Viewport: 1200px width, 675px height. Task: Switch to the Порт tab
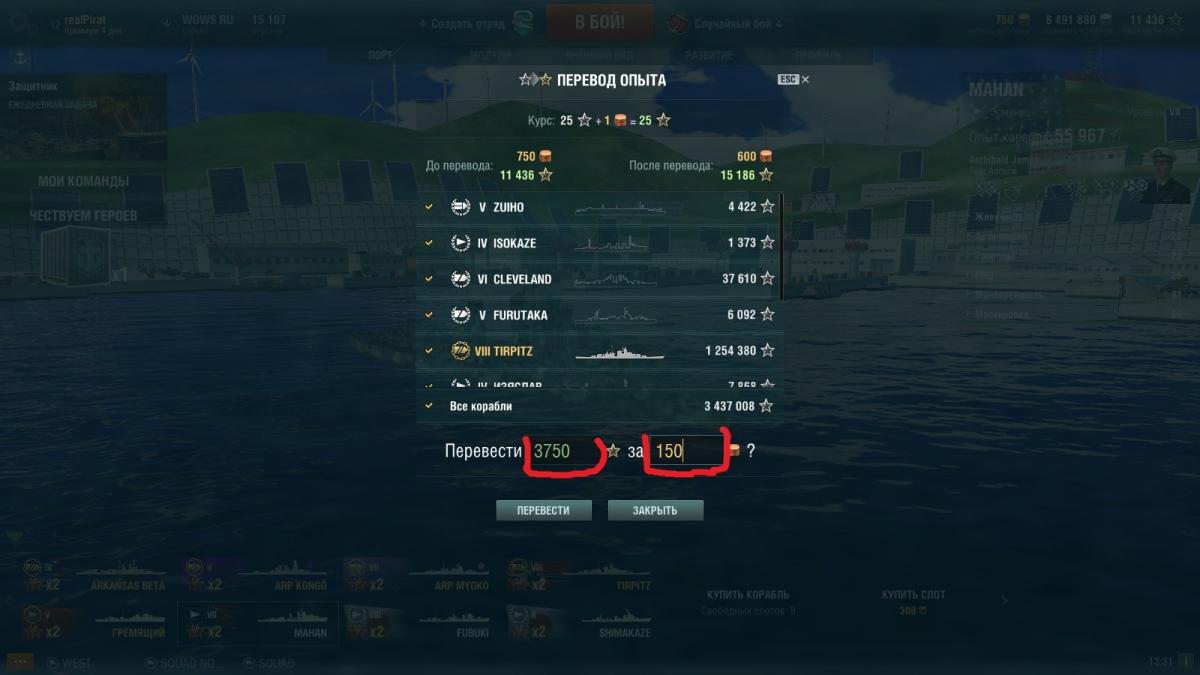click(380, 56)
